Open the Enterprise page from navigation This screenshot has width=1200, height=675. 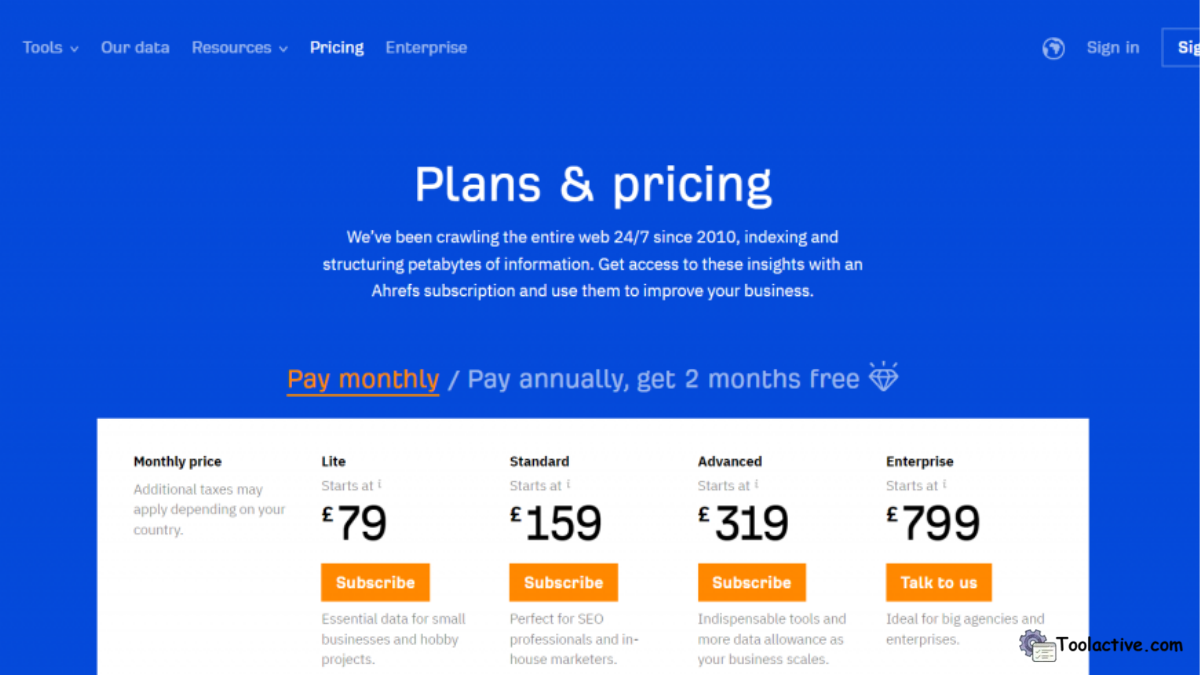point(426,47)
